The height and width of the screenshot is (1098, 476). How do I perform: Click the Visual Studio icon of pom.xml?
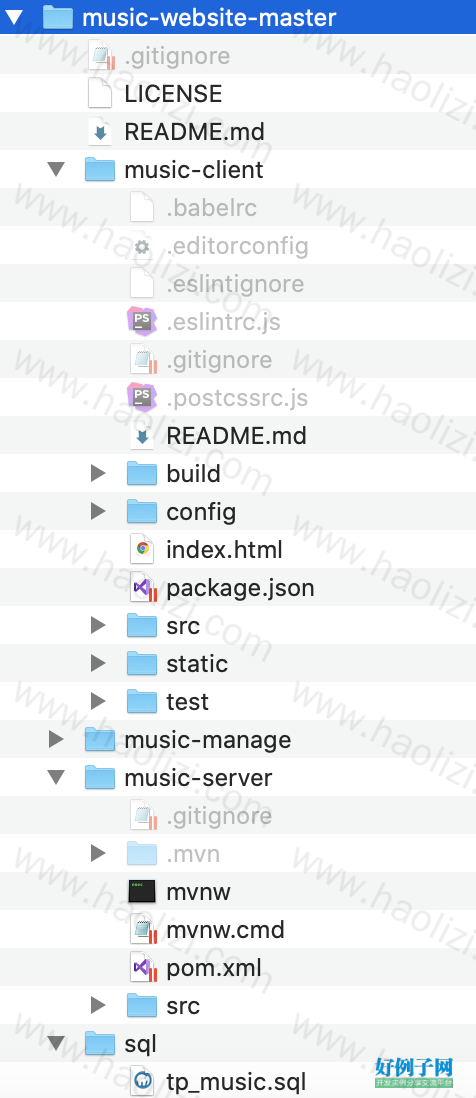[144, 968]
